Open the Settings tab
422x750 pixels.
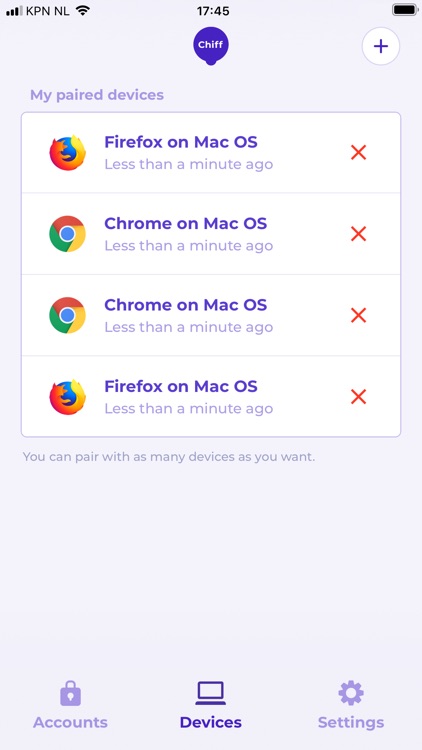(351, 705)
